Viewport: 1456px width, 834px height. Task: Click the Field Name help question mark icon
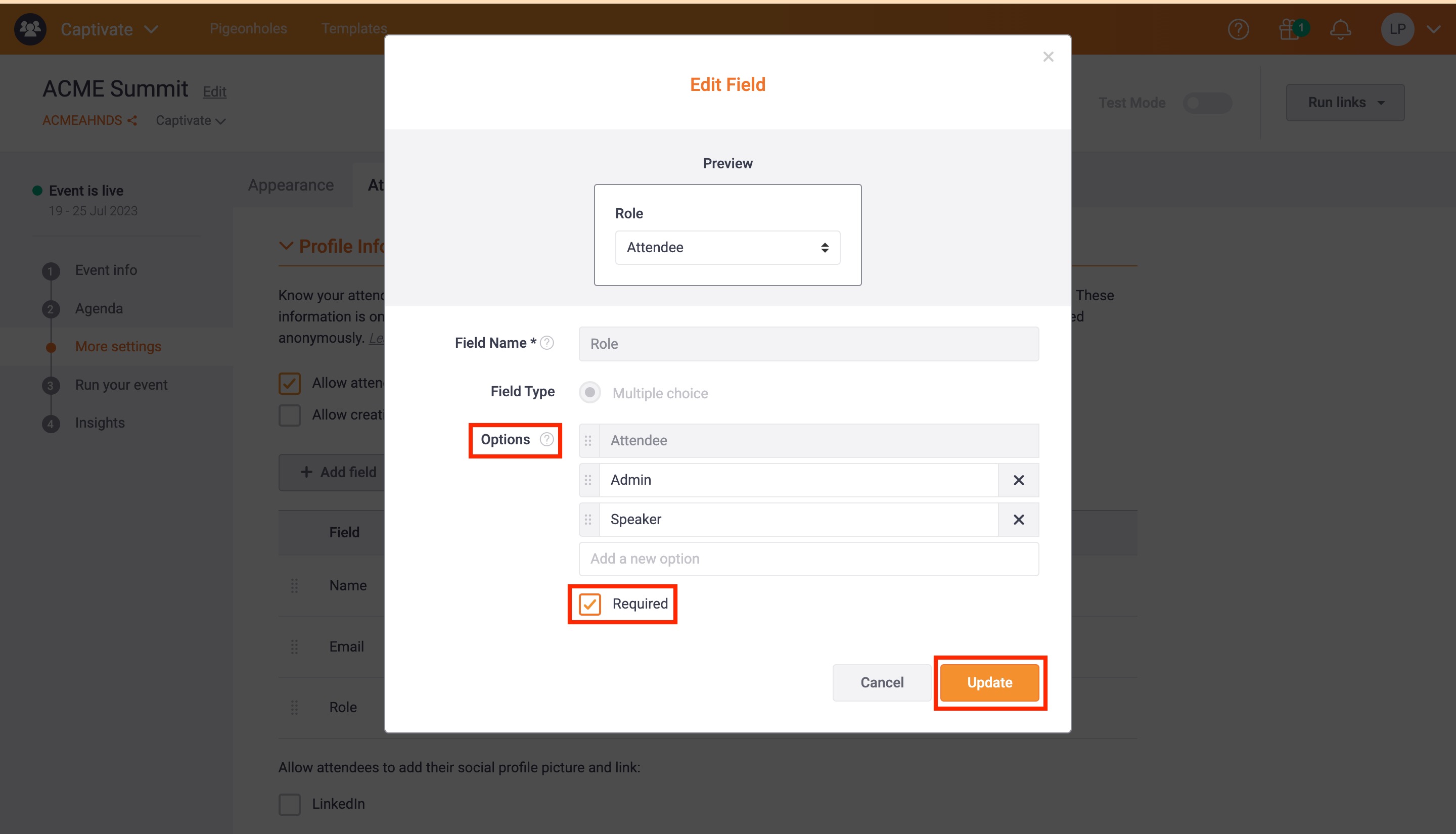(547, 343)
